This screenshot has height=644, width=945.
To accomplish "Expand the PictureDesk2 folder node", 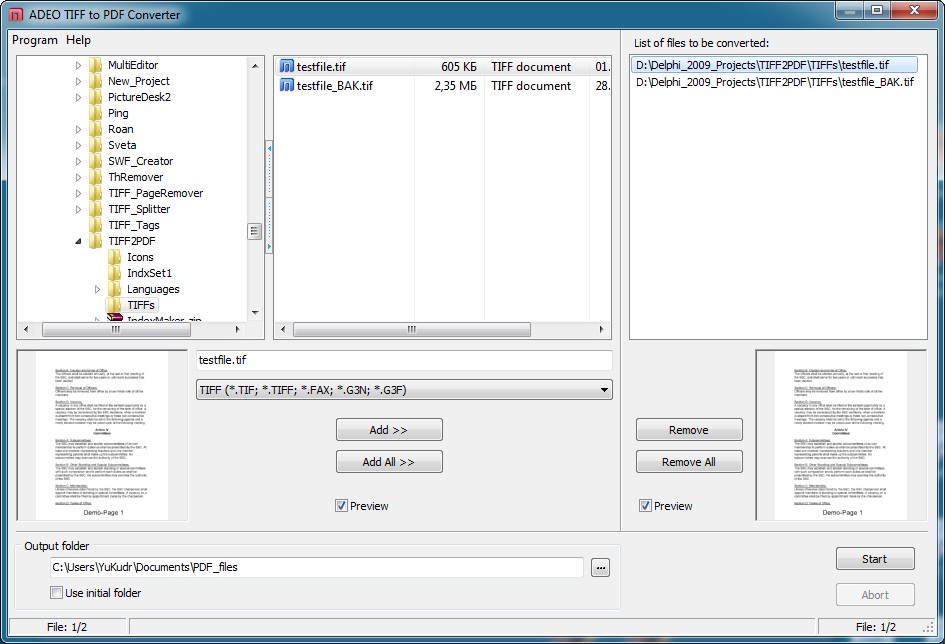I will 78,97.
